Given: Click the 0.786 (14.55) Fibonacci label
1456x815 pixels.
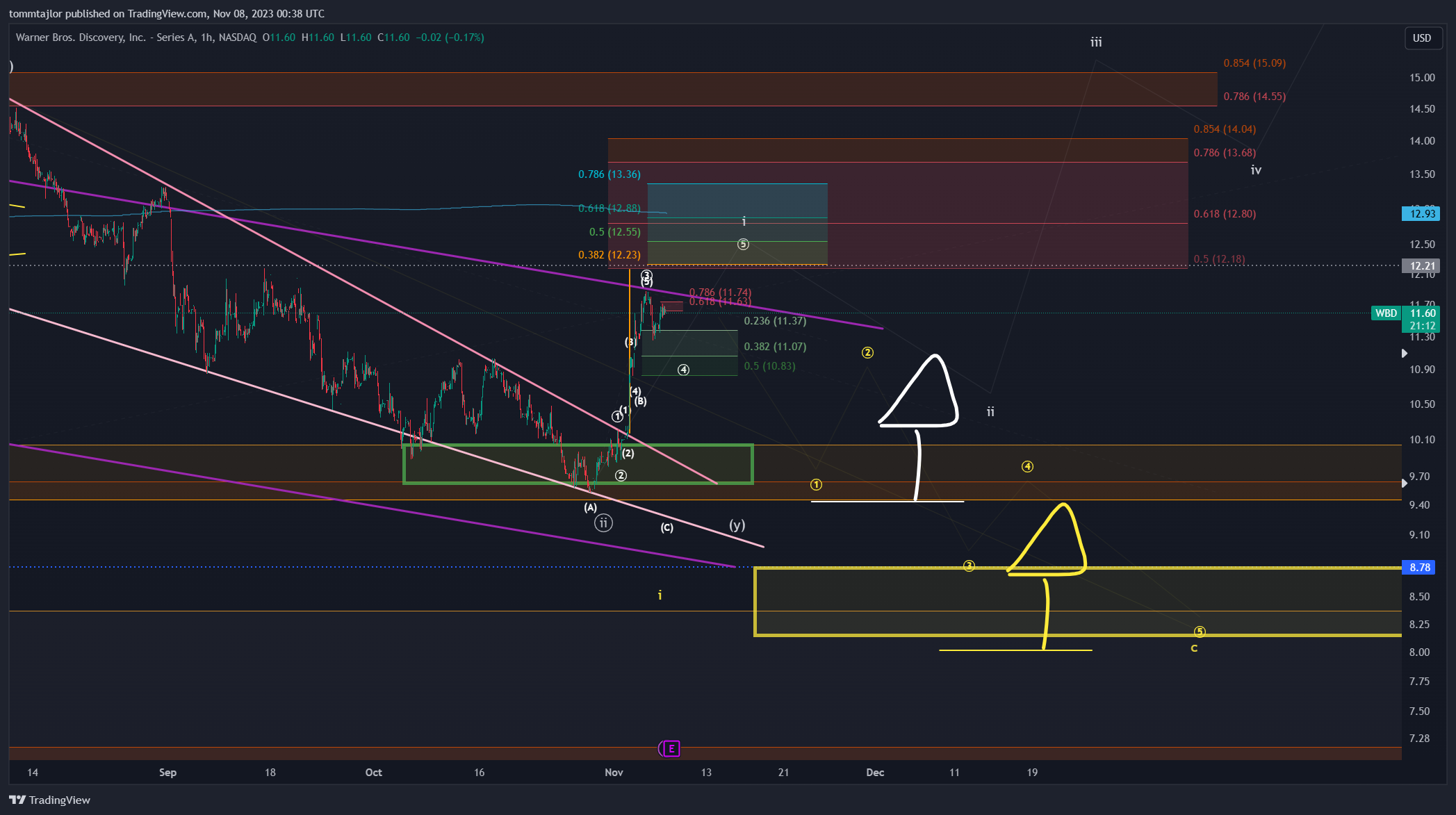Looking at the screenshot, I should point(1254,97).
